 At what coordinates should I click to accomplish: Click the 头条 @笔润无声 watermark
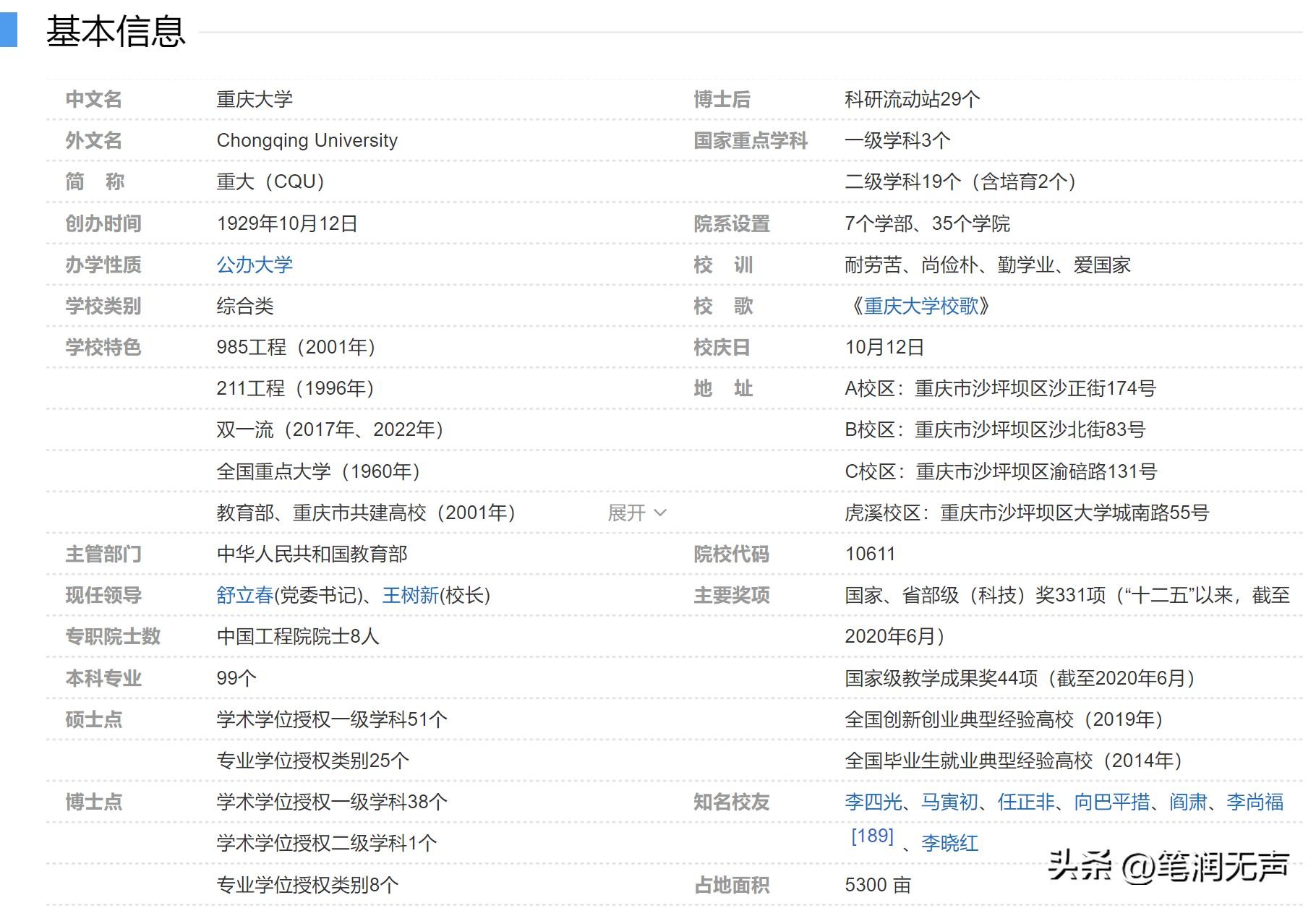coord(1168,865)
